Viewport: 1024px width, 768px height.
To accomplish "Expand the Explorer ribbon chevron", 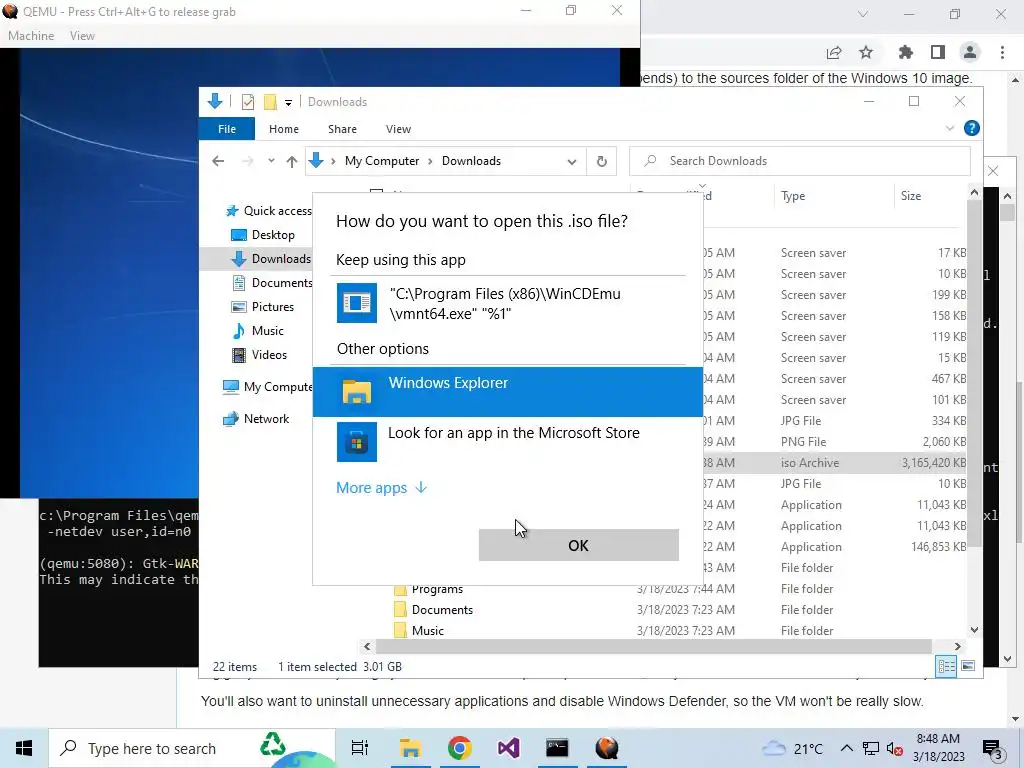I will click(950, 129).
